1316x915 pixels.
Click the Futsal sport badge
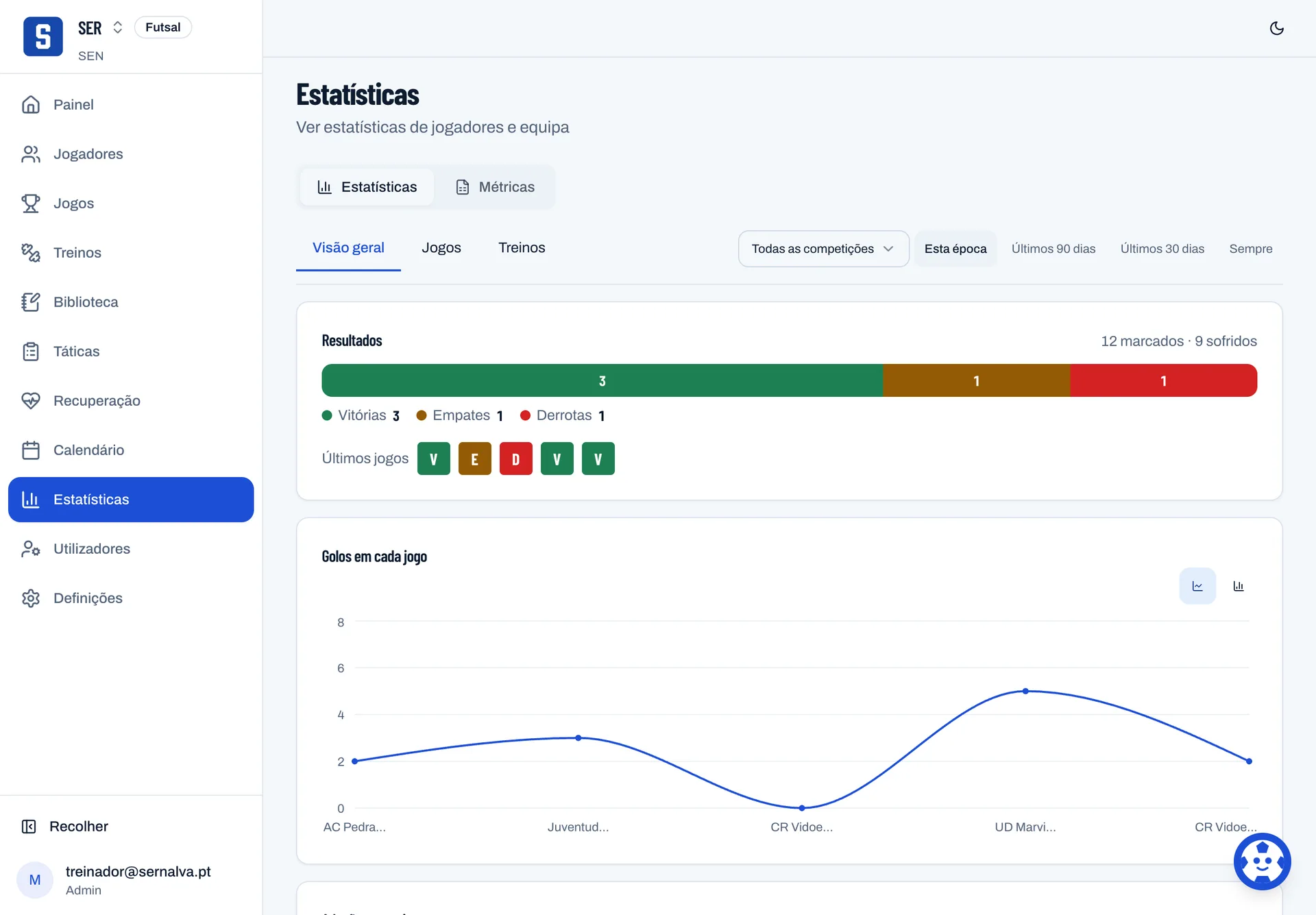163,27
